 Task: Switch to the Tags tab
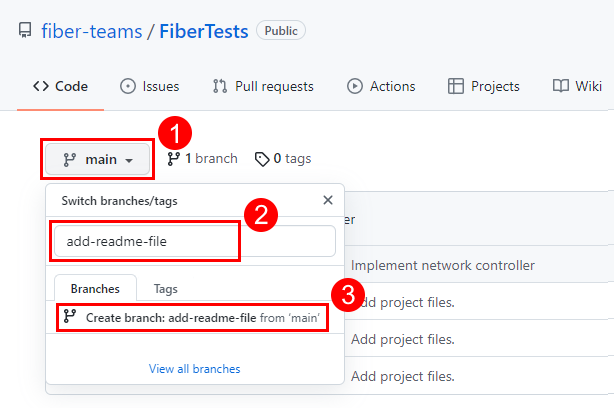(x=166, y=289)
